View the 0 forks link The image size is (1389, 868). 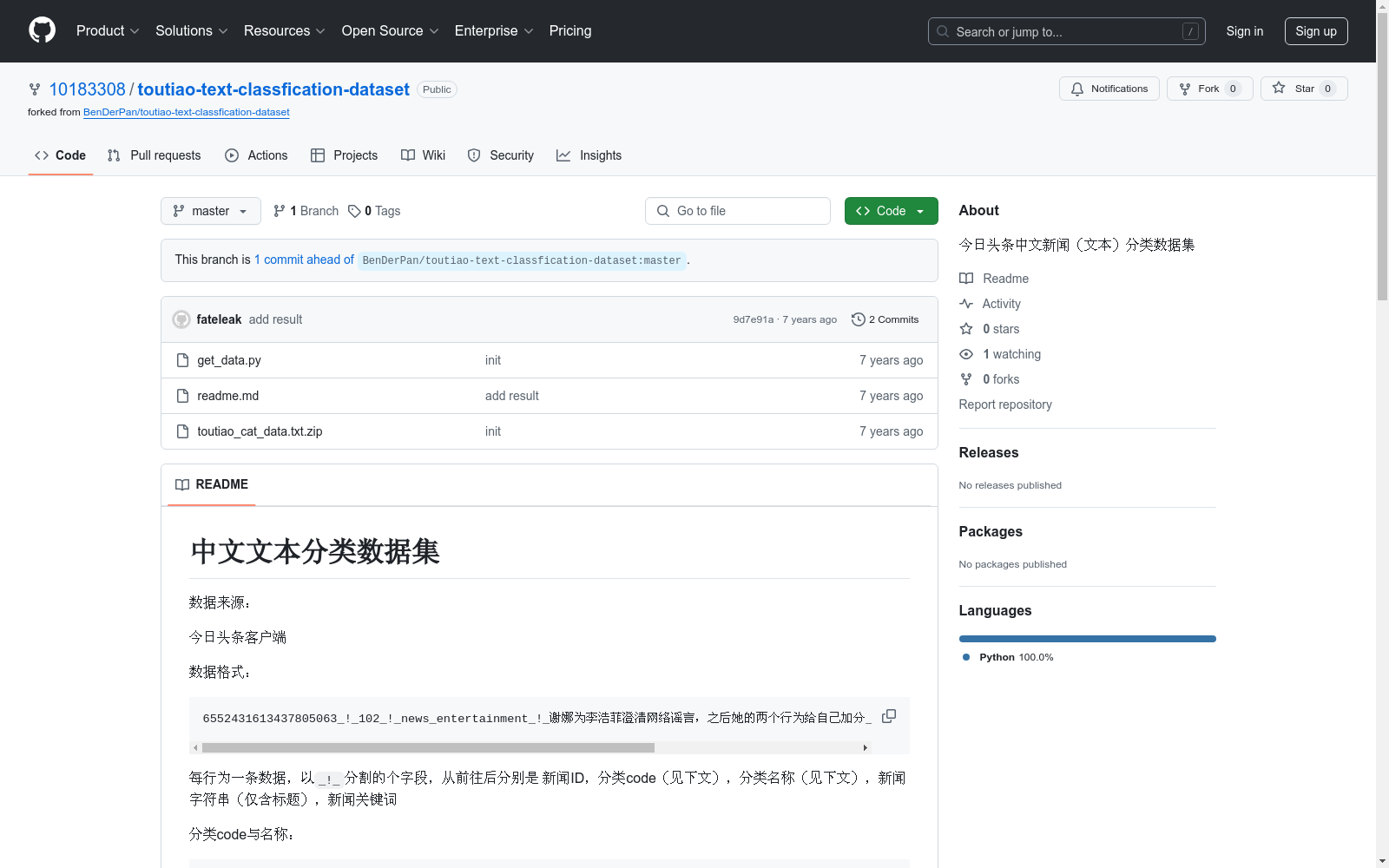tap(990, 379)
